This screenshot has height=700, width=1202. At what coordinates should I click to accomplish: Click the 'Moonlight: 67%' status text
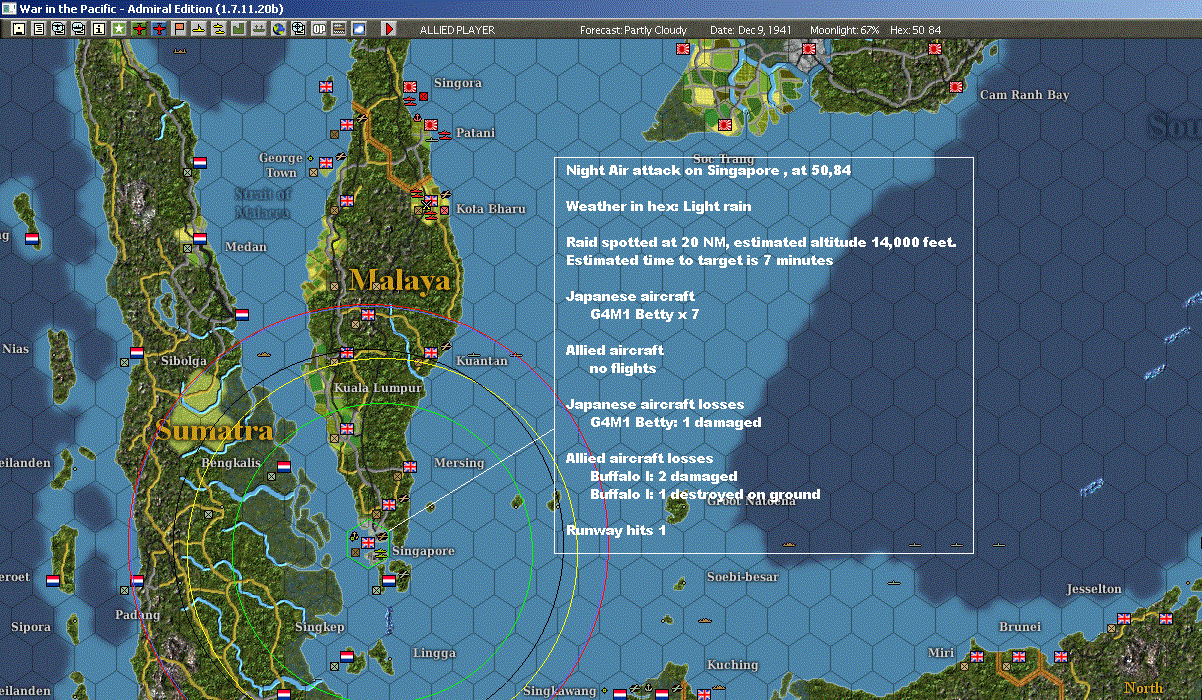(x=845, y=30)
